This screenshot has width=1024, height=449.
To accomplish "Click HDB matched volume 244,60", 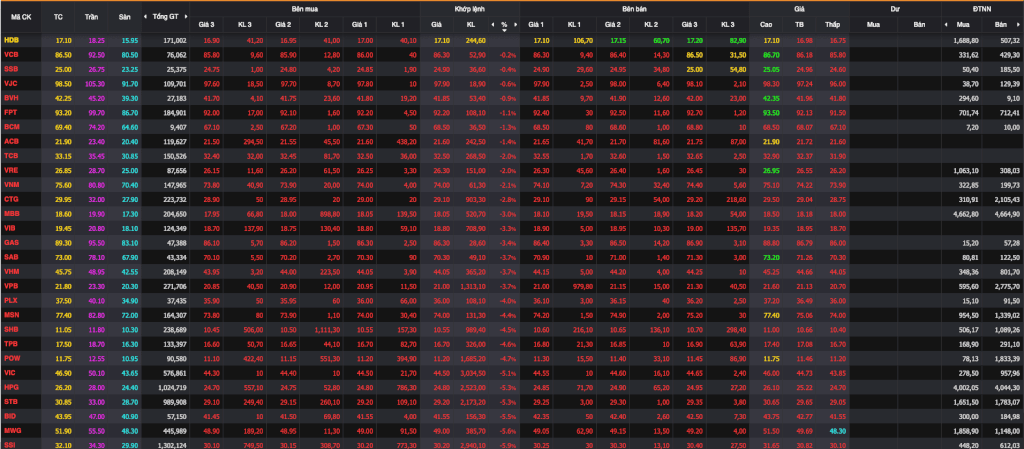I will [x=475, y=40].
